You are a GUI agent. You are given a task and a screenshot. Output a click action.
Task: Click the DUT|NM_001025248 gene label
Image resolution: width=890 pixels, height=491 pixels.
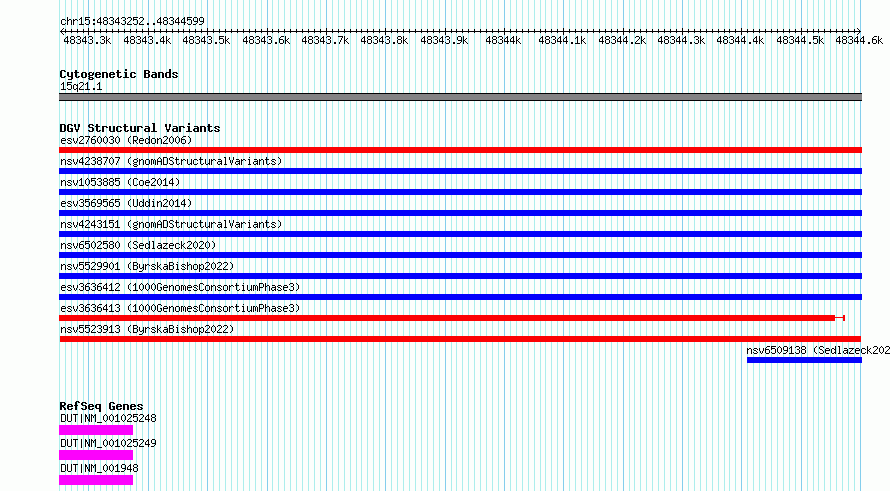point(108,418)
